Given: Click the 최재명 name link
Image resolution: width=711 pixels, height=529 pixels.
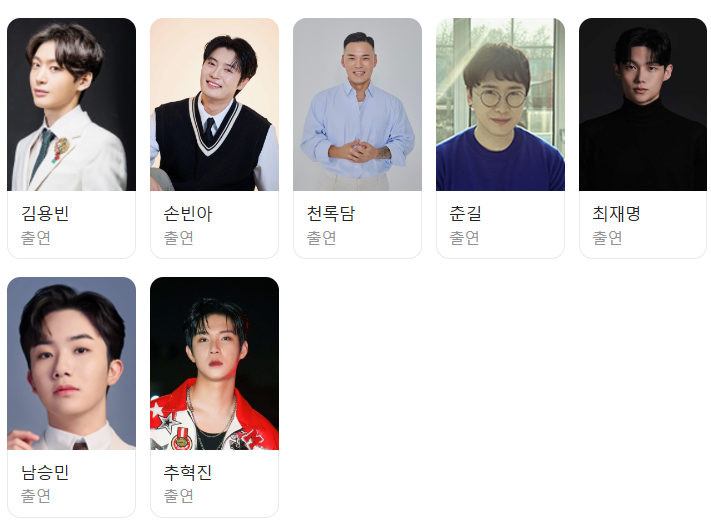Looking at the screenshot, I should 616,214.
